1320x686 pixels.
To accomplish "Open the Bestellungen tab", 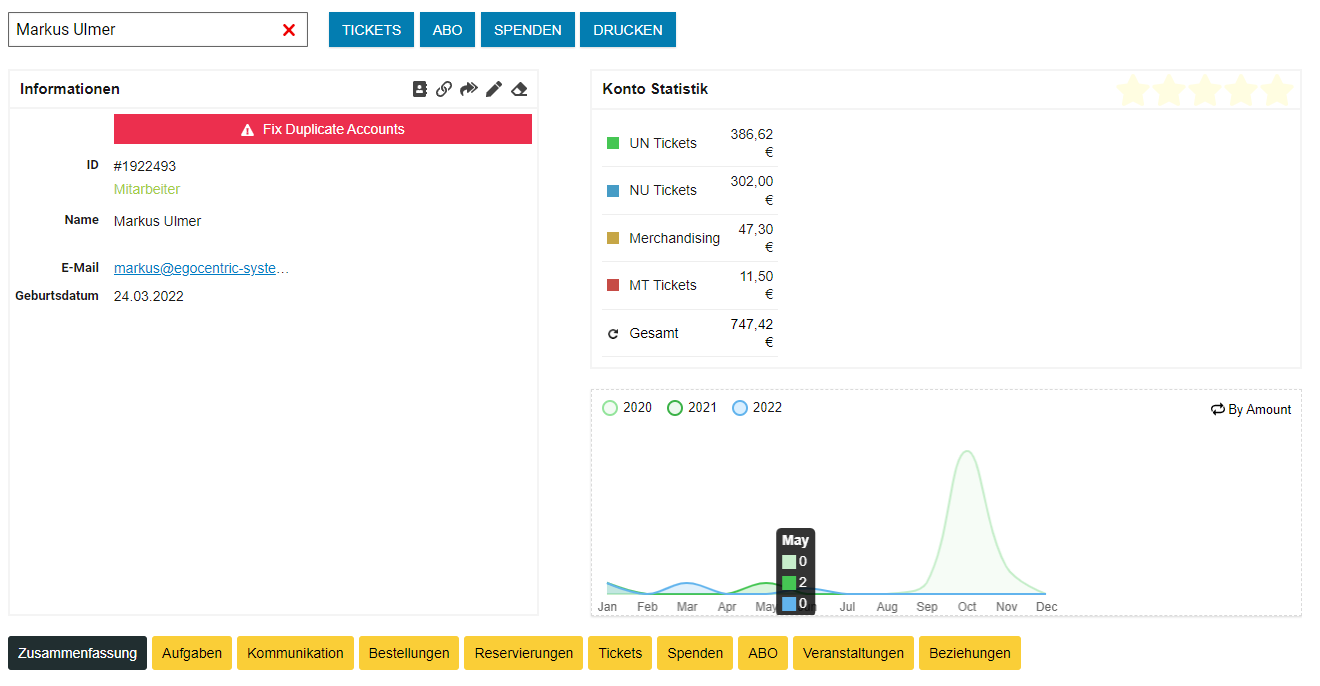I will tap(409, 653).
